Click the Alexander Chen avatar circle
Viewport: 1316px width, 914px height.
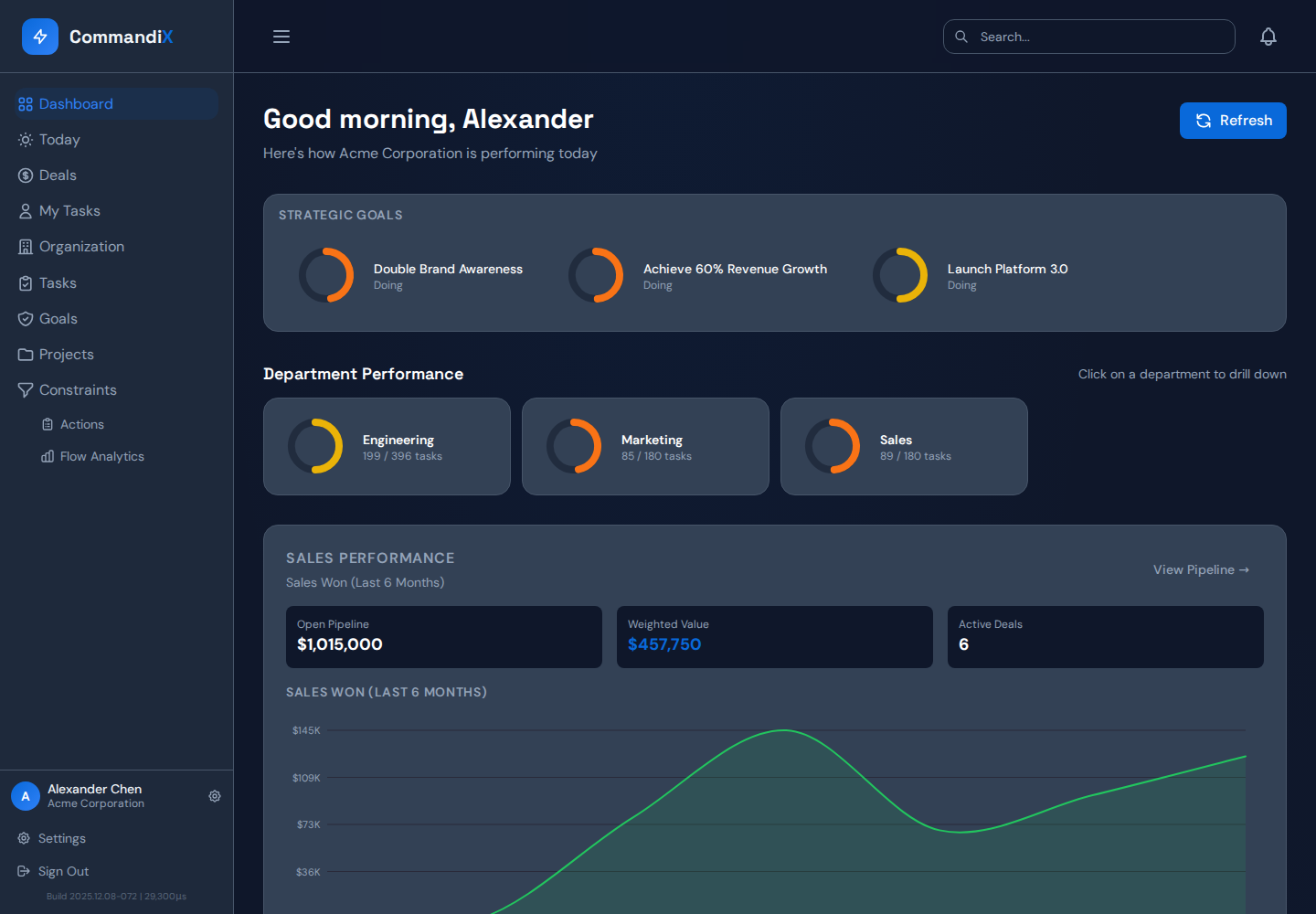(26, 796)
